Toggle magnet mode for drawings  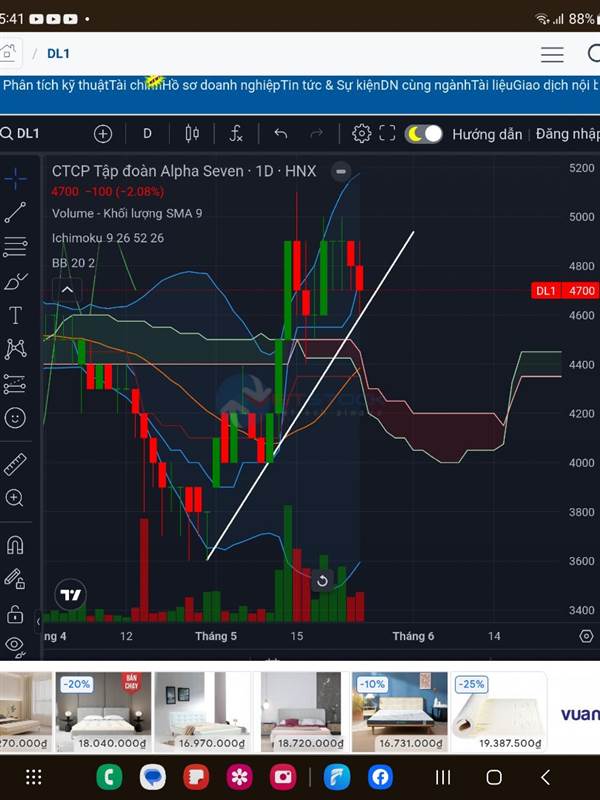15,545
